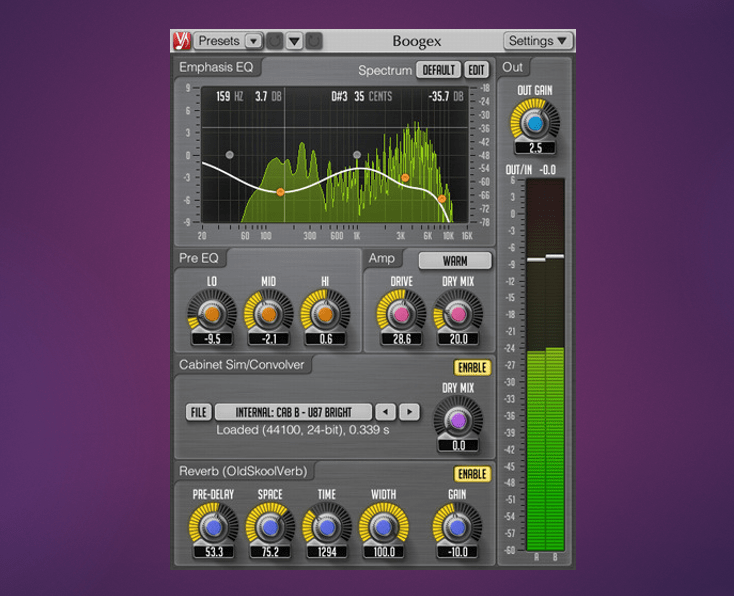Click the DRIVE value field 28.6
The image size is (734, 596).
[402, 339]
